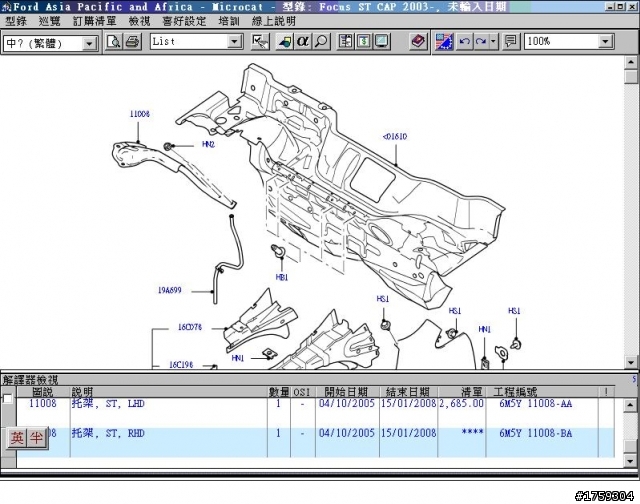Click the 16C198 callout label
This screenshot has width=640, height=504.
(181, 364)
